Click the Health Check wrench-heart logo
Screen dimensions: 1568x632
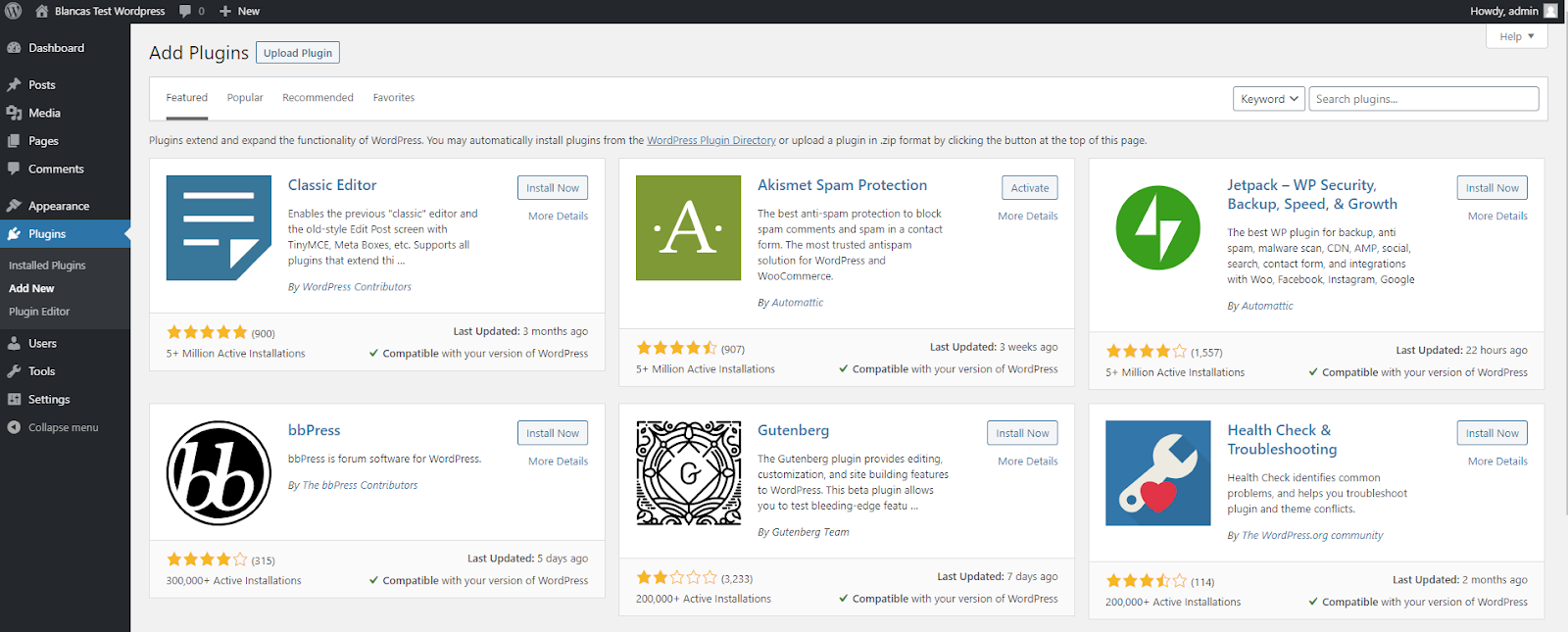(x=1157, y=473)
